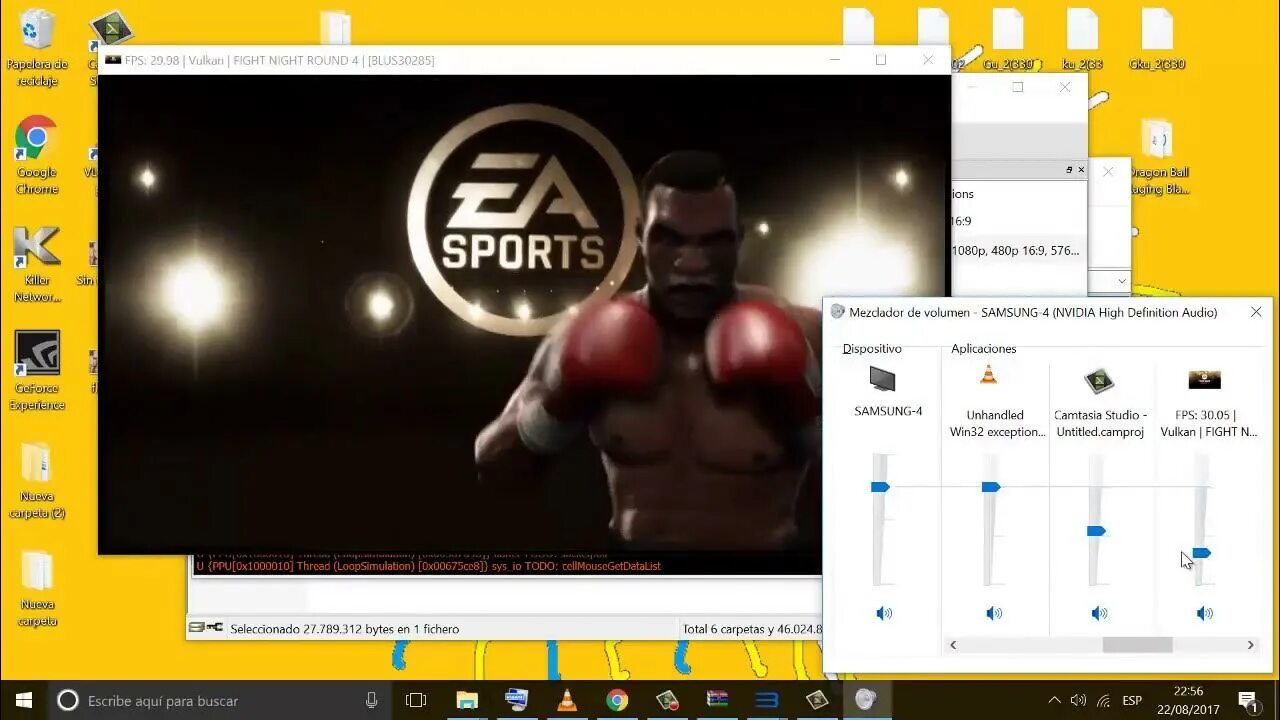Select the Gku_2(330 desktop file
This screenshot has height=720, width=1280.
pos(1158,40)
